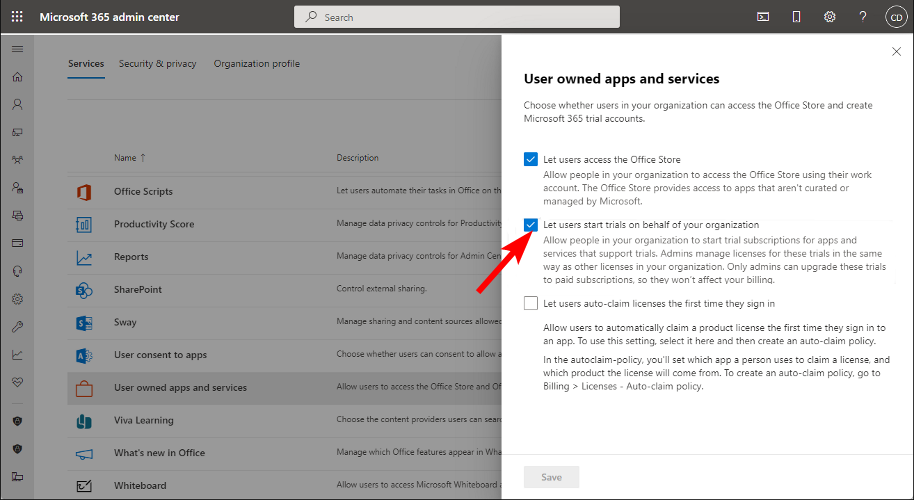Click the Reports service line chart icon
This screenshot has width=914, height=500.
(84, 257)
